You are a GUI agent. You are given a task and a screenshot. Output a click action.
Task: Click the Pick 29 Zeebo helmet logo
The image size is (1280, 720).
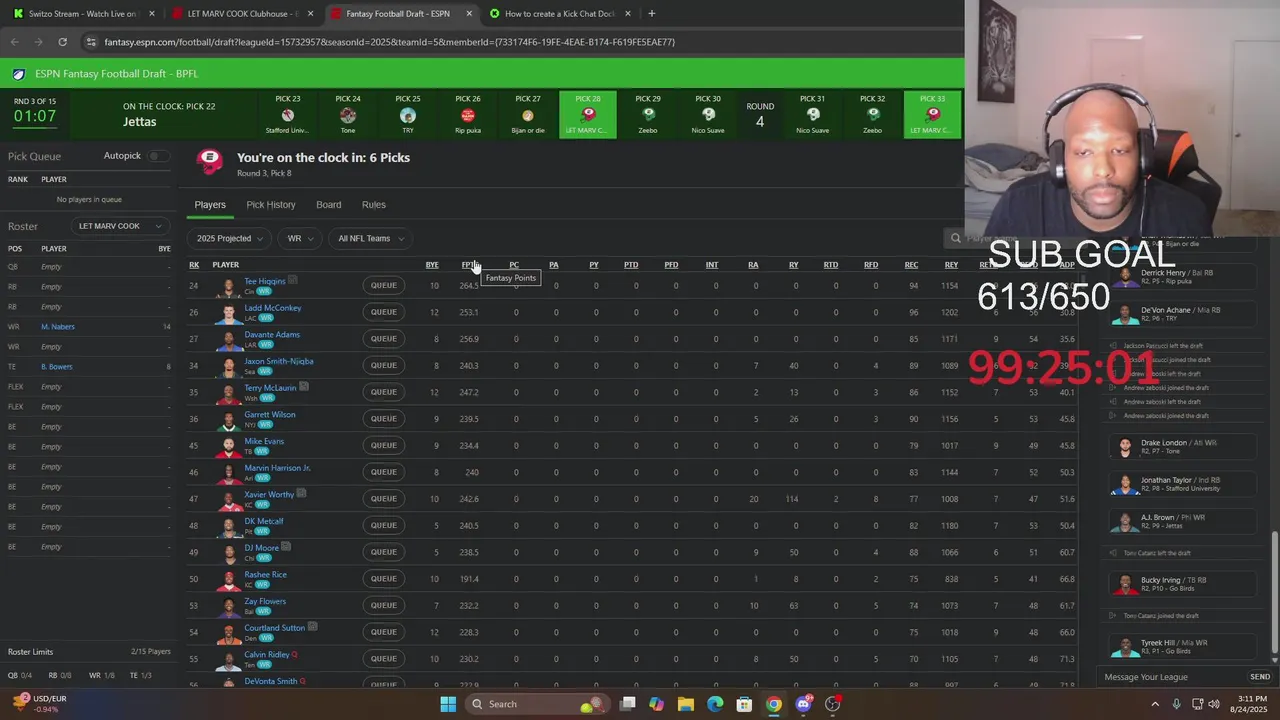point(648,115)
